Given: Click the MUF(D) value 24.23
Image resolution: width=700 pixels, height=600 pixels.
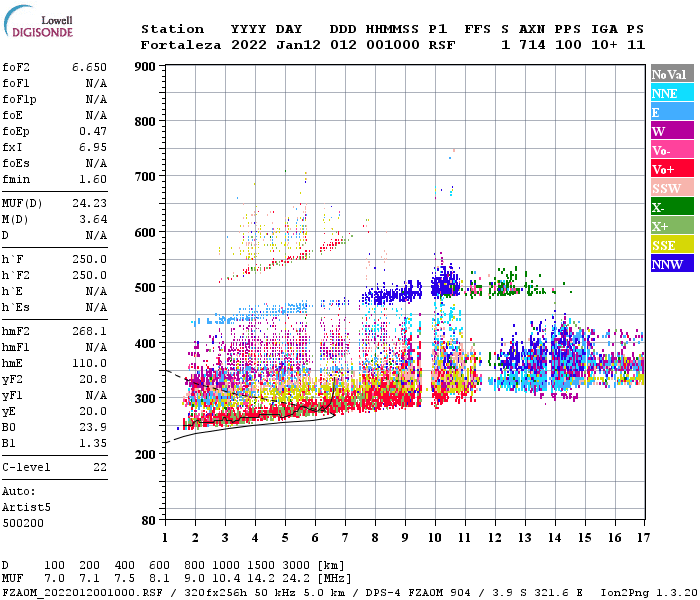Looking at the screenshot, I should coord(89,204).
